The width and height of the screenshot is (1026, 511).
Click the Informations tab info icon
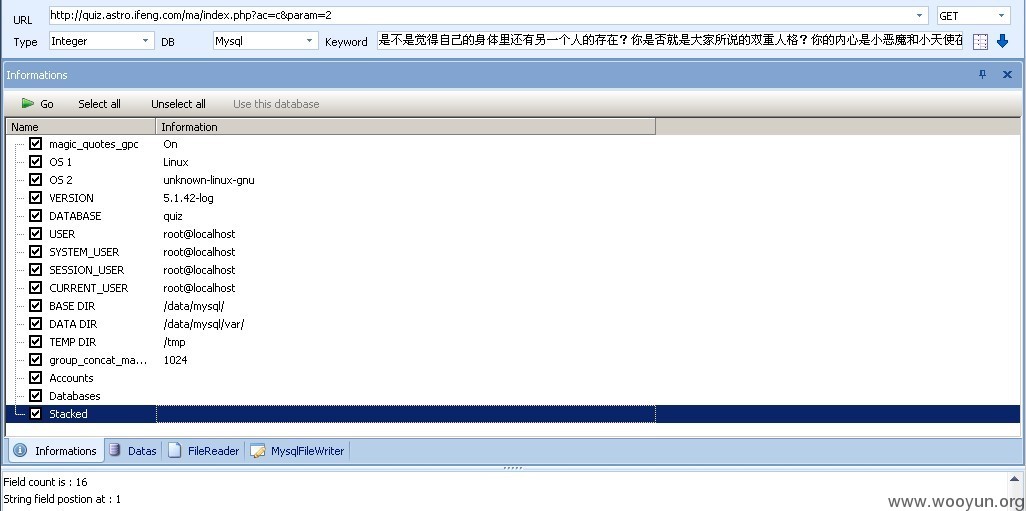pos(20,450)
